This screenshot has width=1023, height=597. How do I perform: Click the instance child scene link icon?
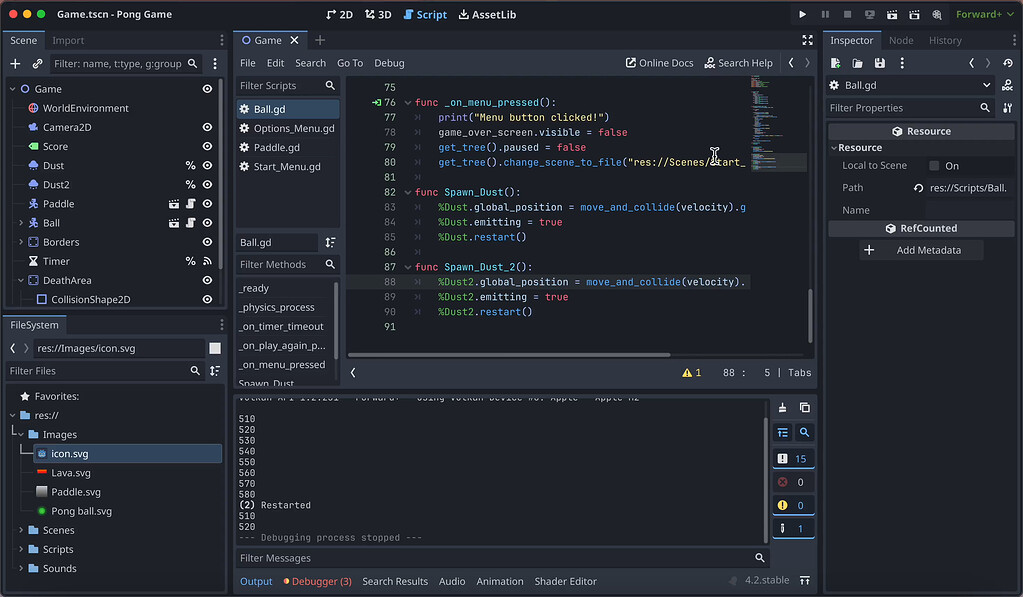coord(37,63)
